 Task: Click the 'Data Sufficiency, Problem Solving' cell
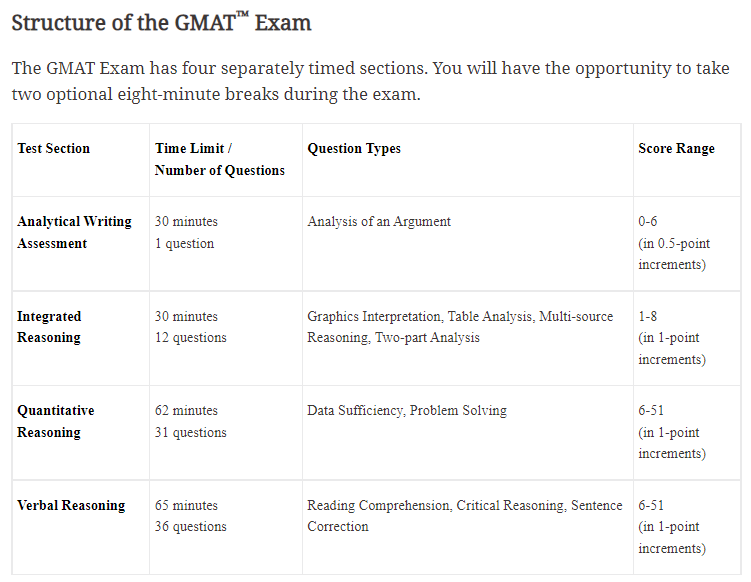click(x=407, y=411)
